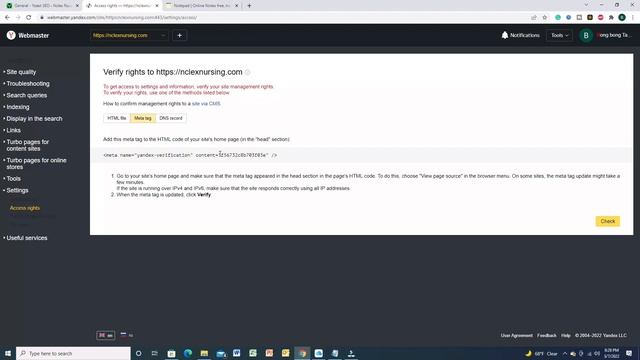Click the Type here to search box

click(x=73, y=353)
